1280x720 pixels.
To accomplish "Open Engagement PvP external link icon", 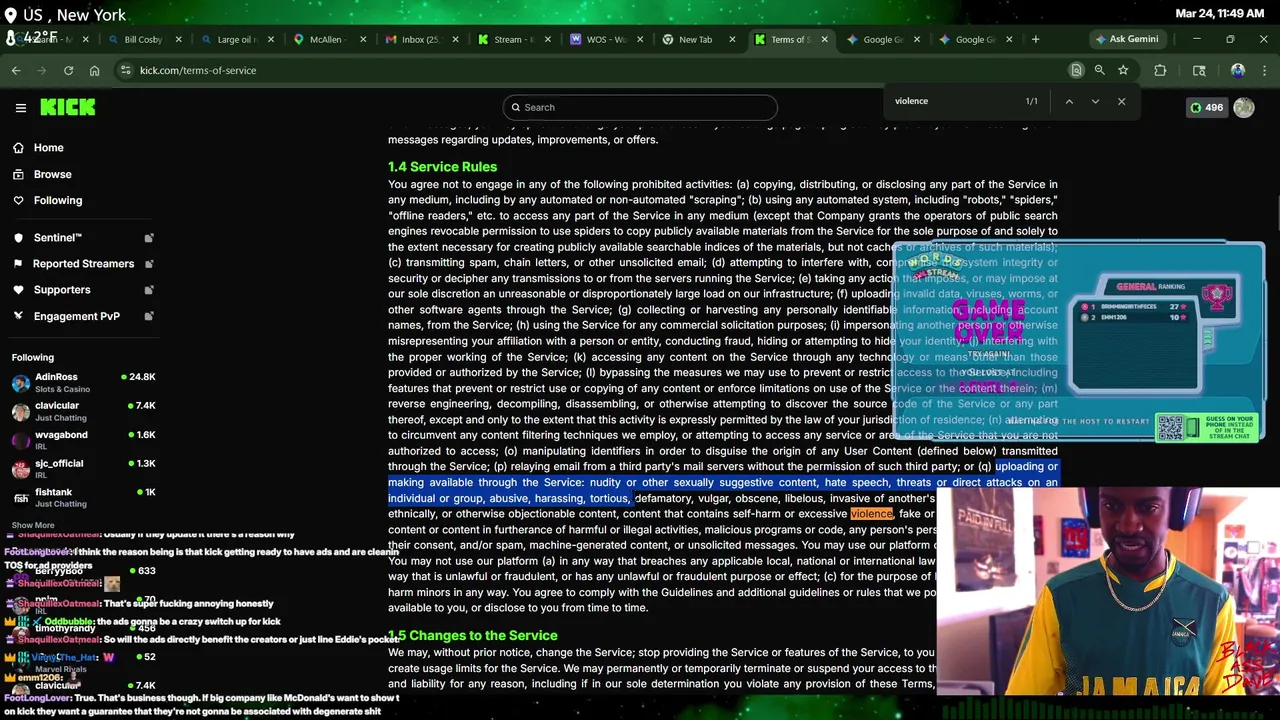I will pos(149,316).
